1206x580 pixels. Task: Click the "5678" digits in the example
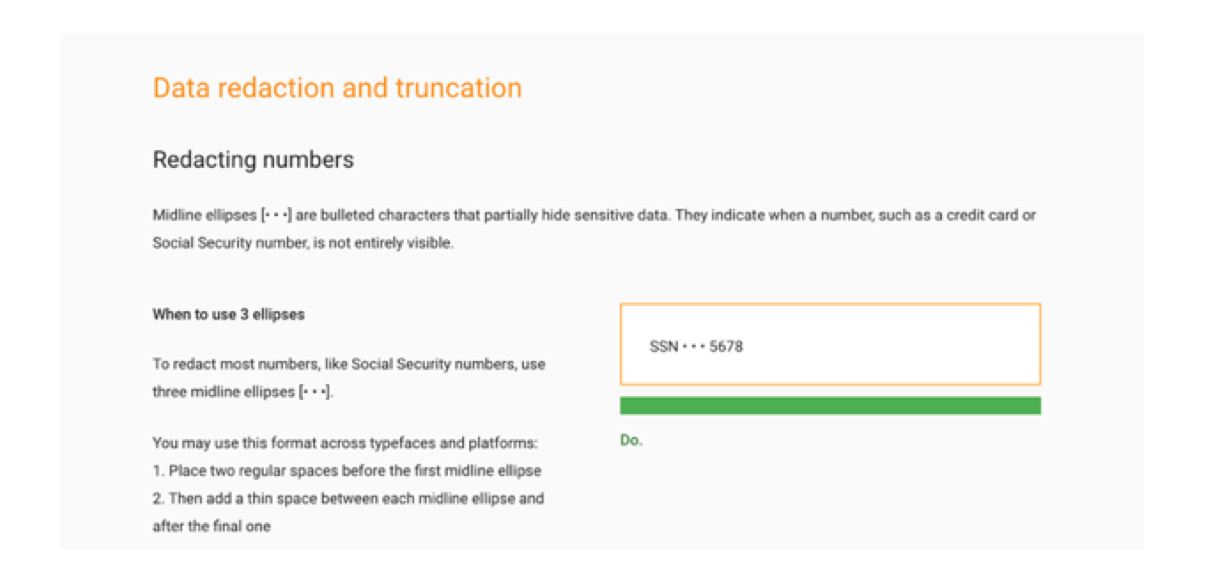pos(727,347)
